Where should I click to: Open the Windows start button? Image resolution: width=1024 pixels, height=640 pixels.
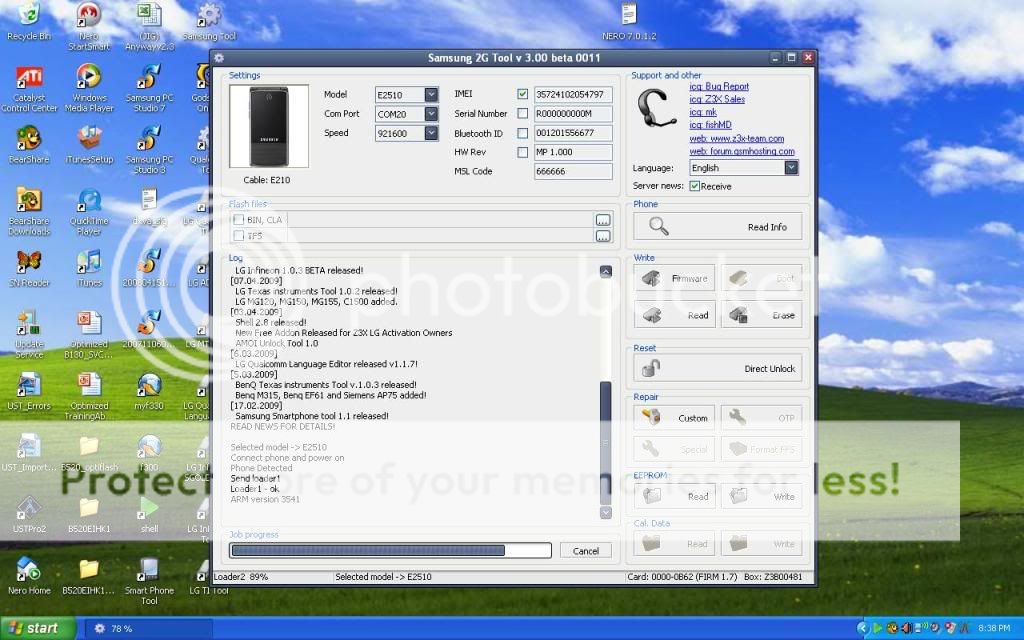pos(37,628)
